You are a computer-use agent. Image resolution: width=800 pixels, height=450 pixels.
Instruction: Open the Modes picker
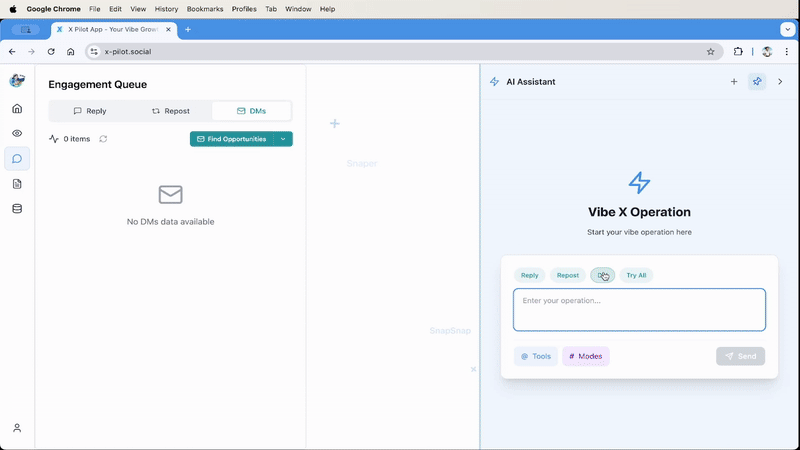pyautogui.click(x=586, y=356)
